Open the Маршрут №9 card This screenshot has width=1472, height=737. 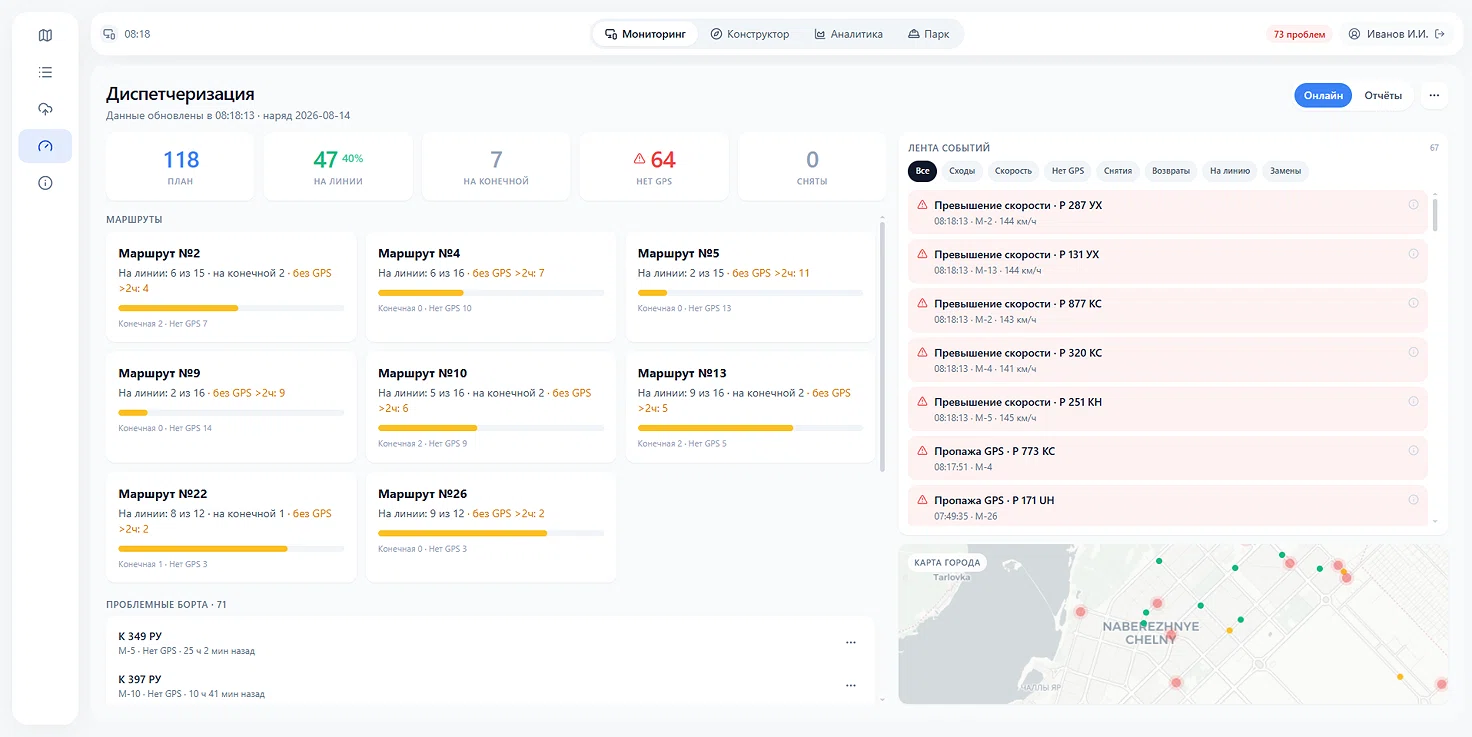[231, 407]
